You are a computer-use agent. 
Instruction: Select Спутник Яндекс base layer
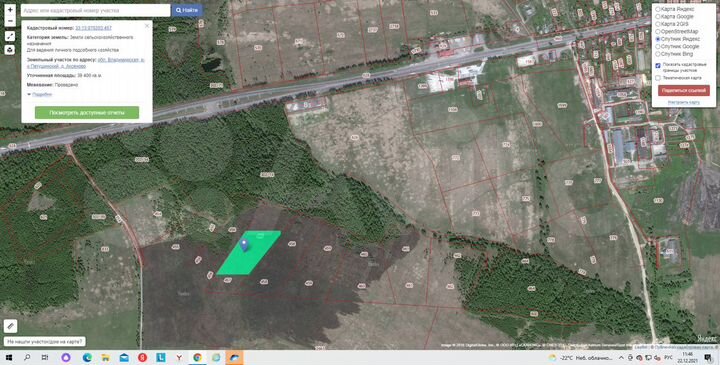(x=658, y=39)
